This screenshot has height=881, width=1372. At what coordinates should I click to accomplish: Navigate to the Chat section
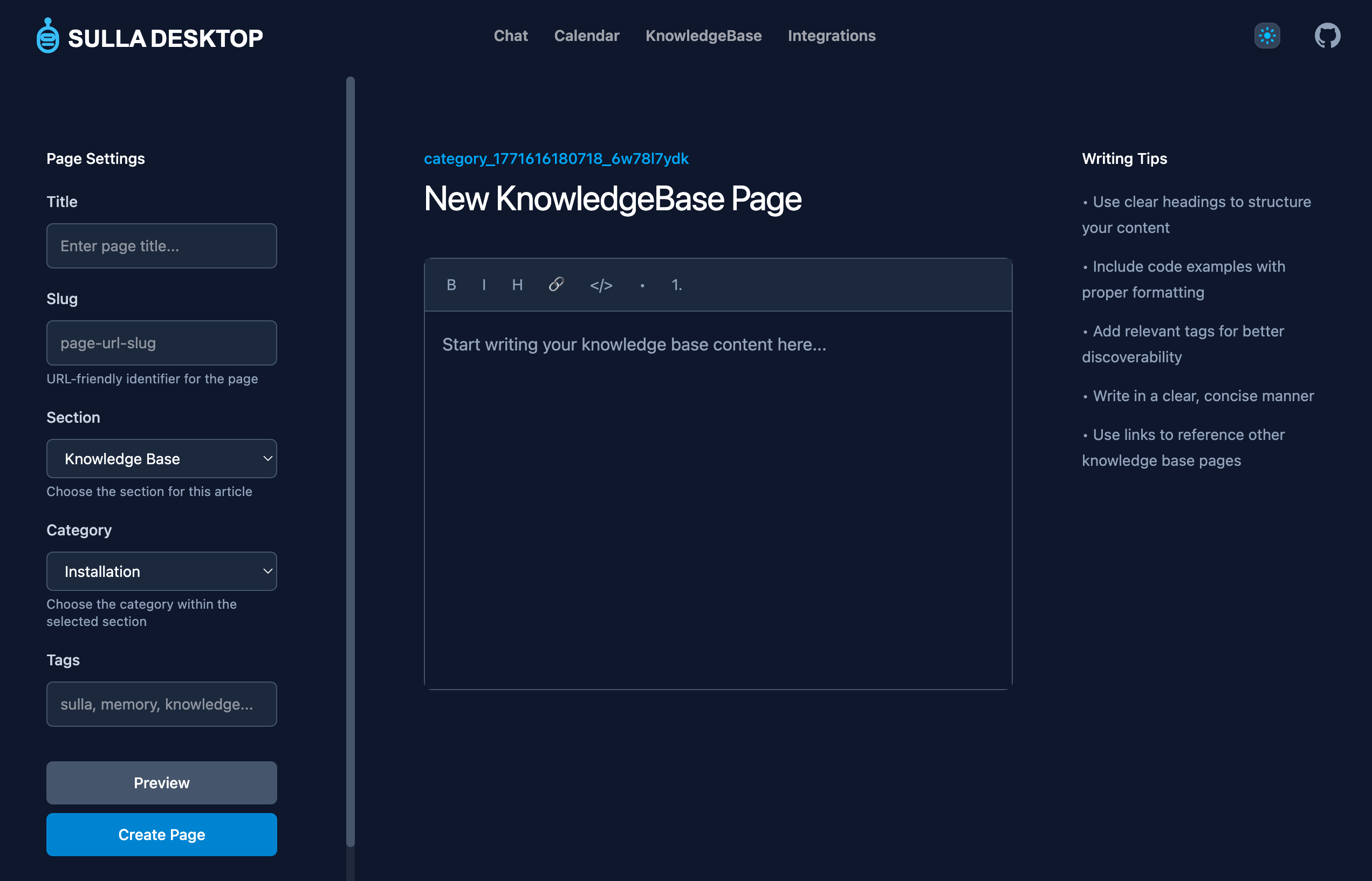511,36
